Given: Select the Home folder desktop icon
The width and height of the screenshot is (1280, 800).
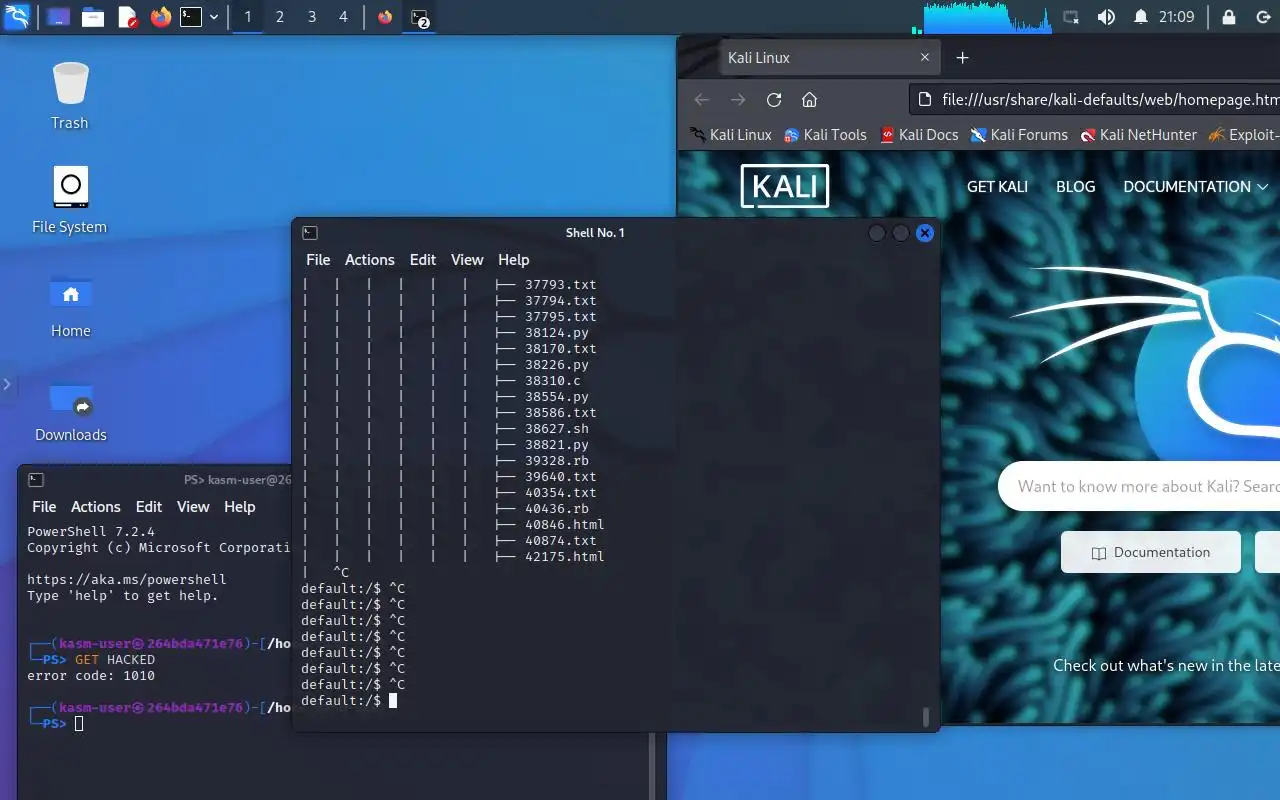Looking at the screenshot, I should [70, 305].
